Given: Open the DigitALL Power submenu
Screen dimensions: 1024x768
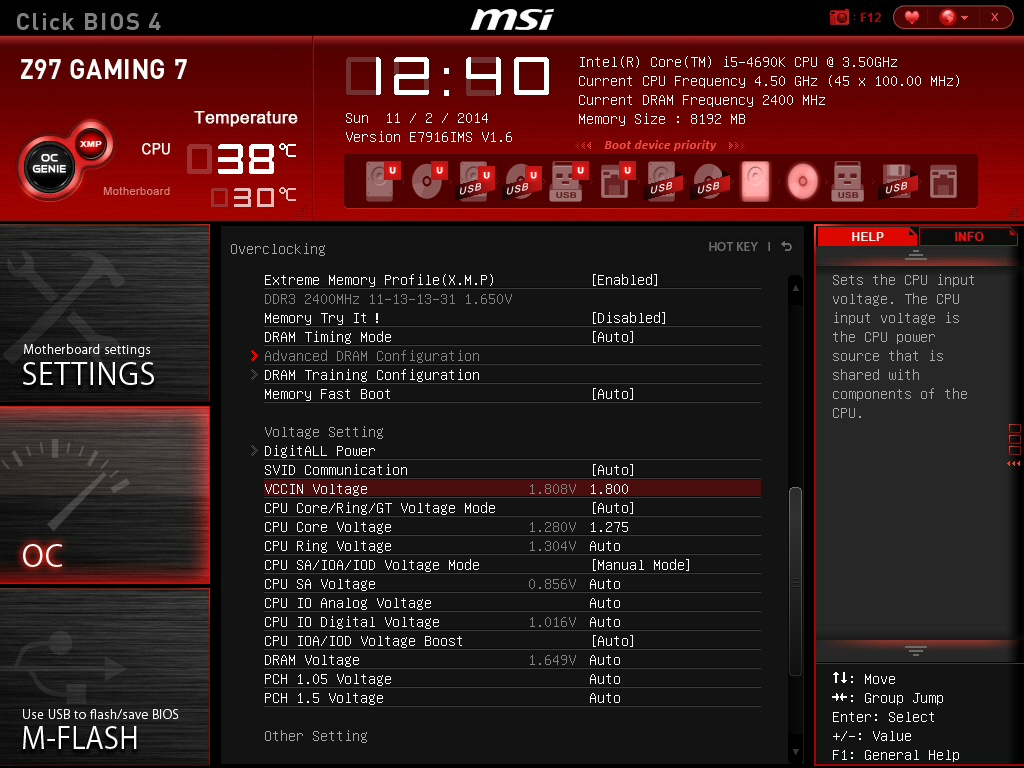Looking at the screenshot, I should pyautogui.click(x=320, y=450).
